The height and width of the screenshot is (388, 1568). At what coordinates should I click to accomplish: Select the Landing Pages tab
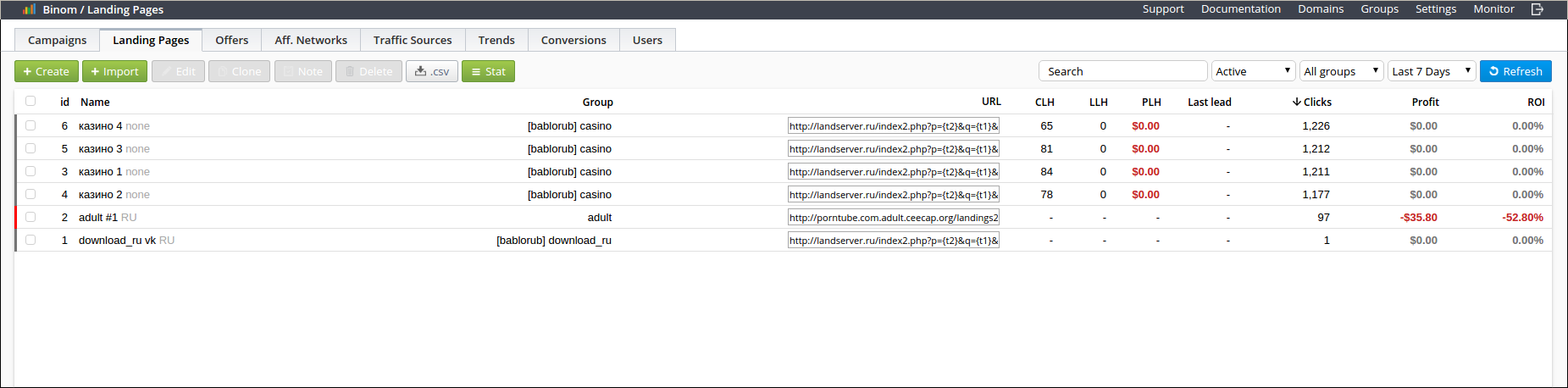tap(151, 40)
